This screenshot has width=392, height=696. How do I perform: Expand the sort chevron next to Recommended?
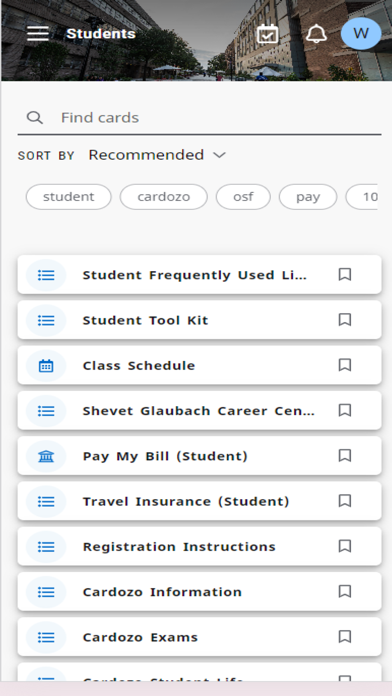pyautogui.click(x=219, y=155)
